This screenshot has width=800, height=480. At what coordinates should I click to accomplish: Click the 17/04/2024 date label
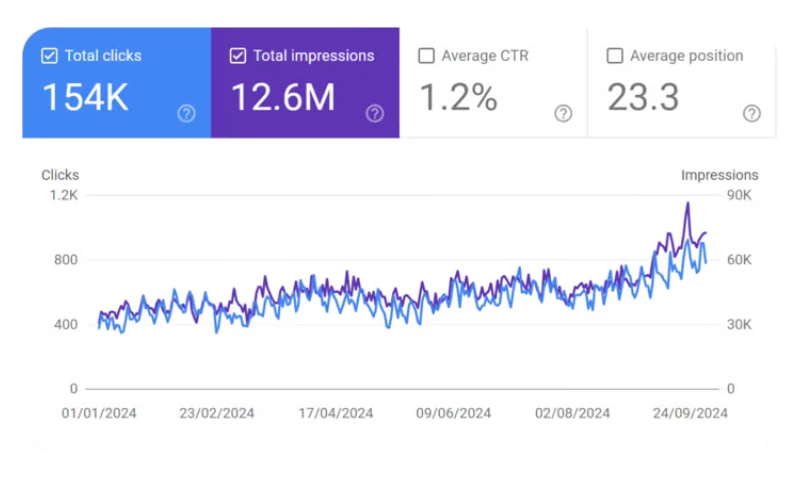pos(337,412)
